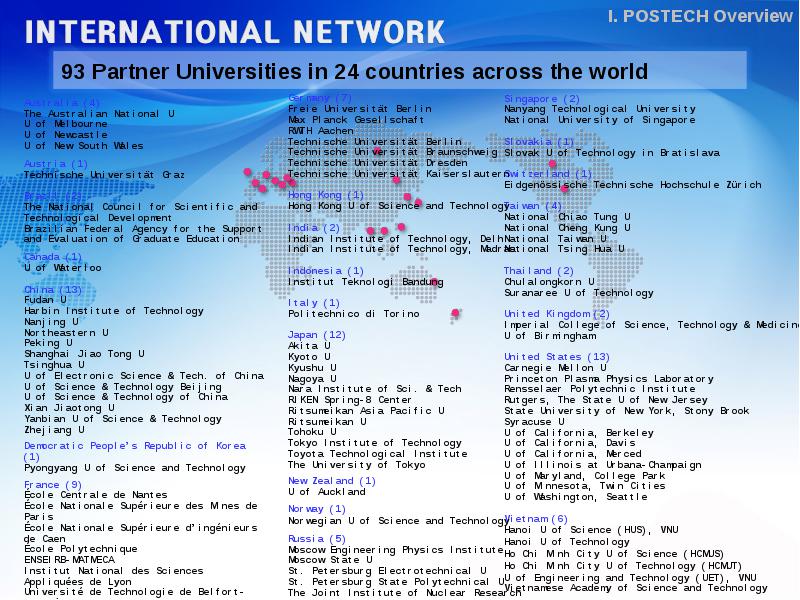Click the "Vietnam (6)" heading
800x600 pixels.
tap(536, 519)
